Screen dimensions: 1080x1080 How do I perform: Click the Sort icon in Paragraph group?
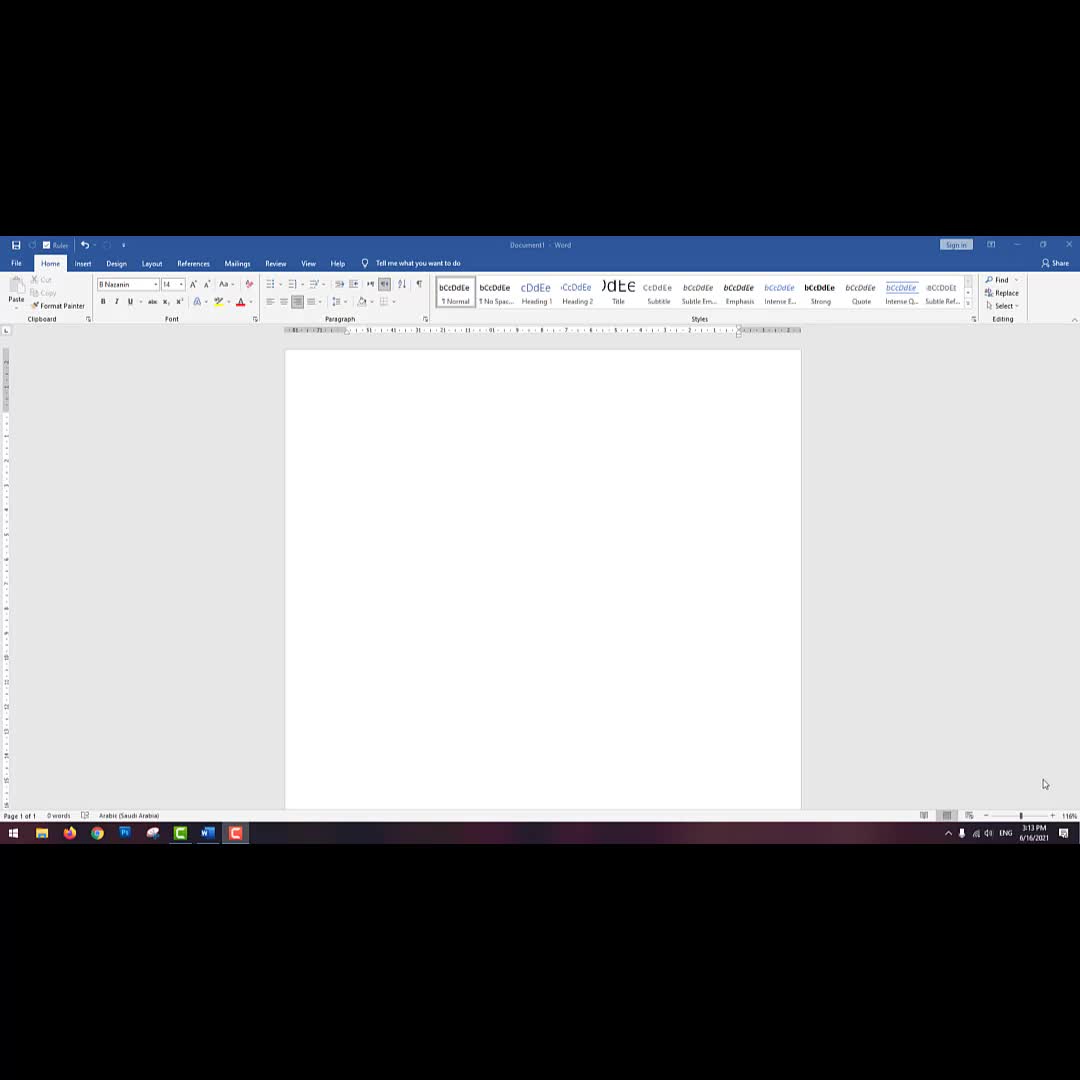click(402, 284)
